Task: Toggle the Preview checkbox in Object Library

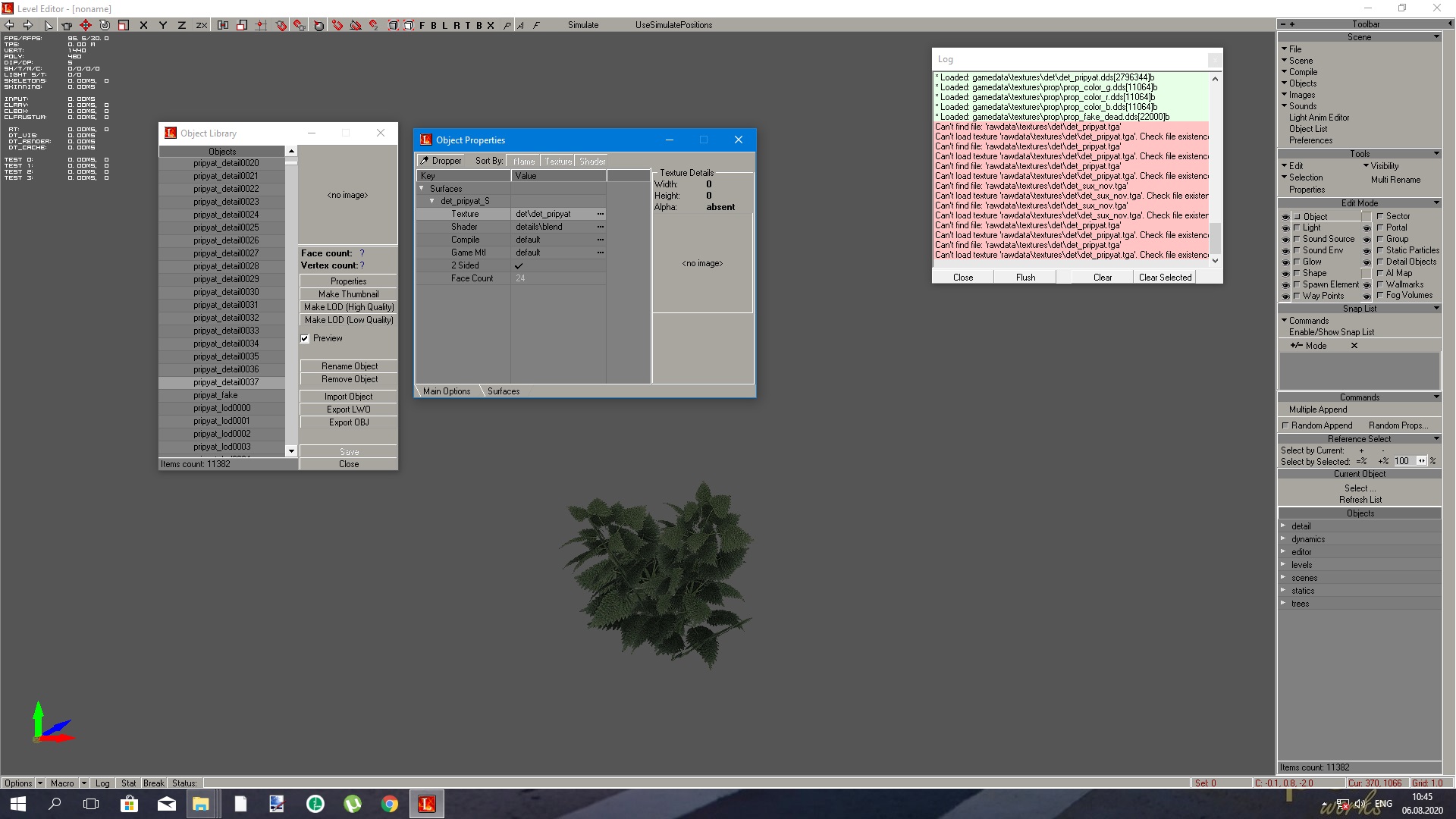Action: 305,338
